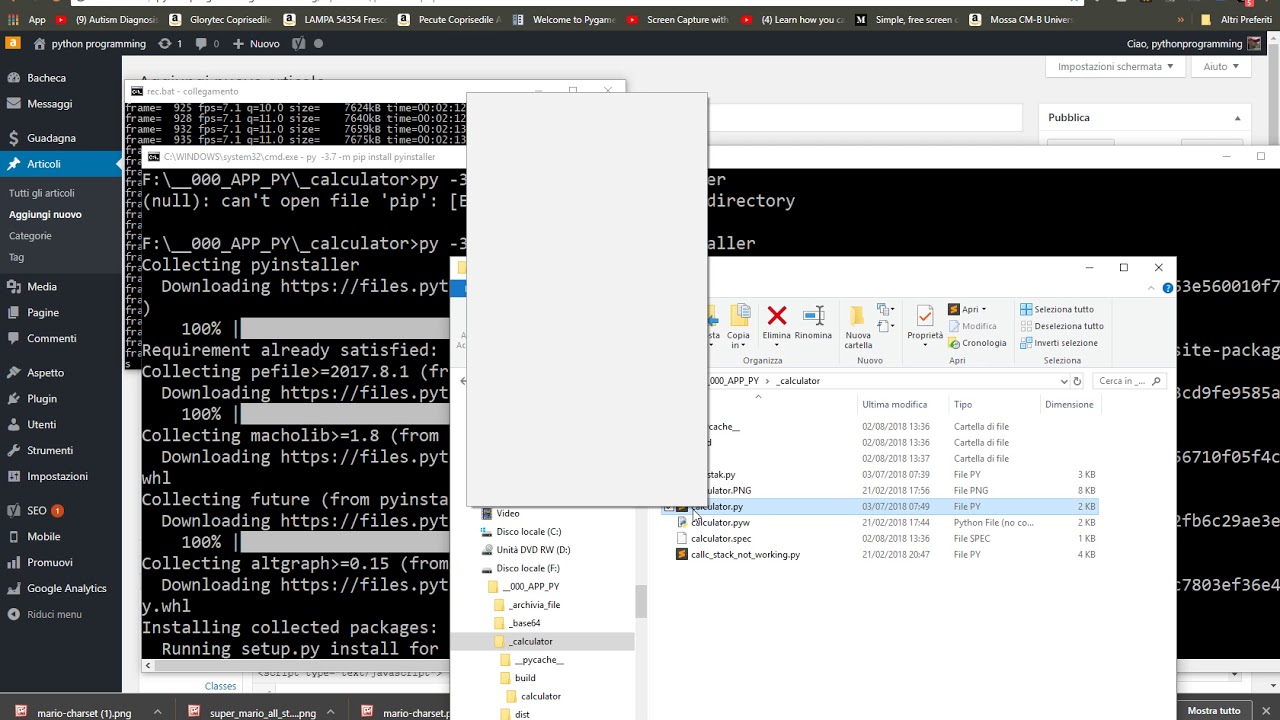Click Deseleziona tutto in the ribbon
This screenshot has width=1280, height=720.
coord(1062,326)
